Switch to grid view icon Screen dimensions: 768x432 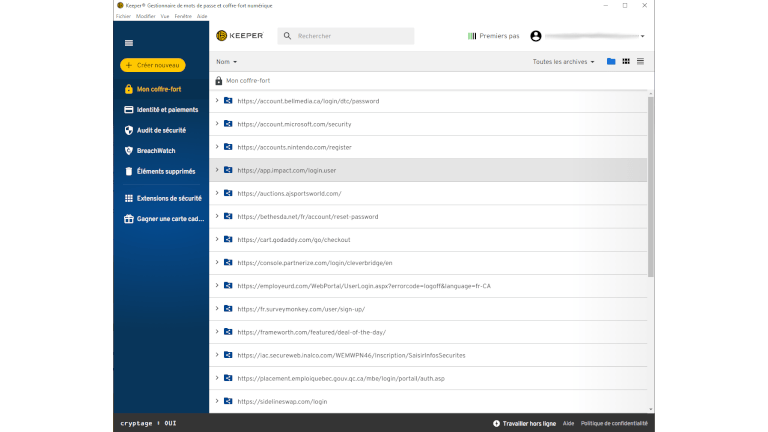point(626,61)
